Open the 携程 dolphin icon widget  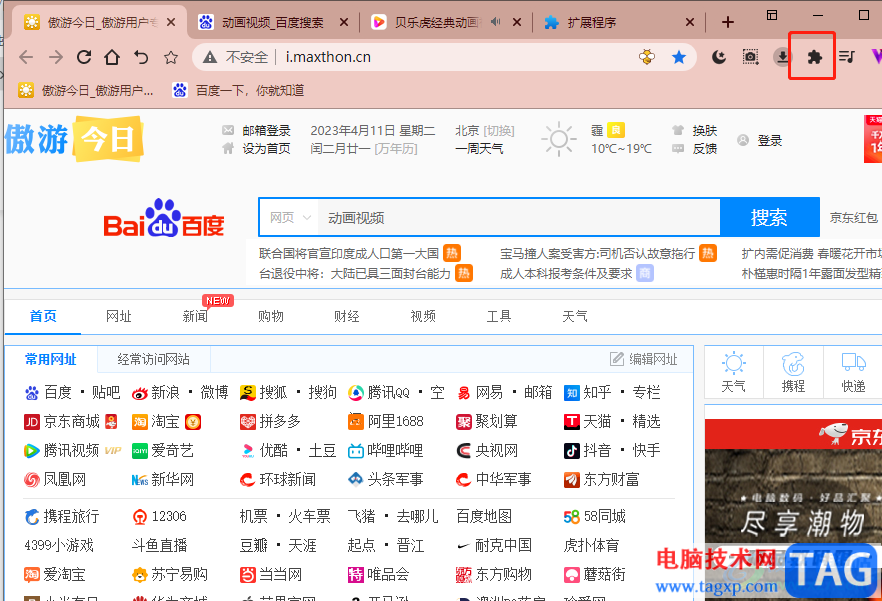(x=793, y=373)
